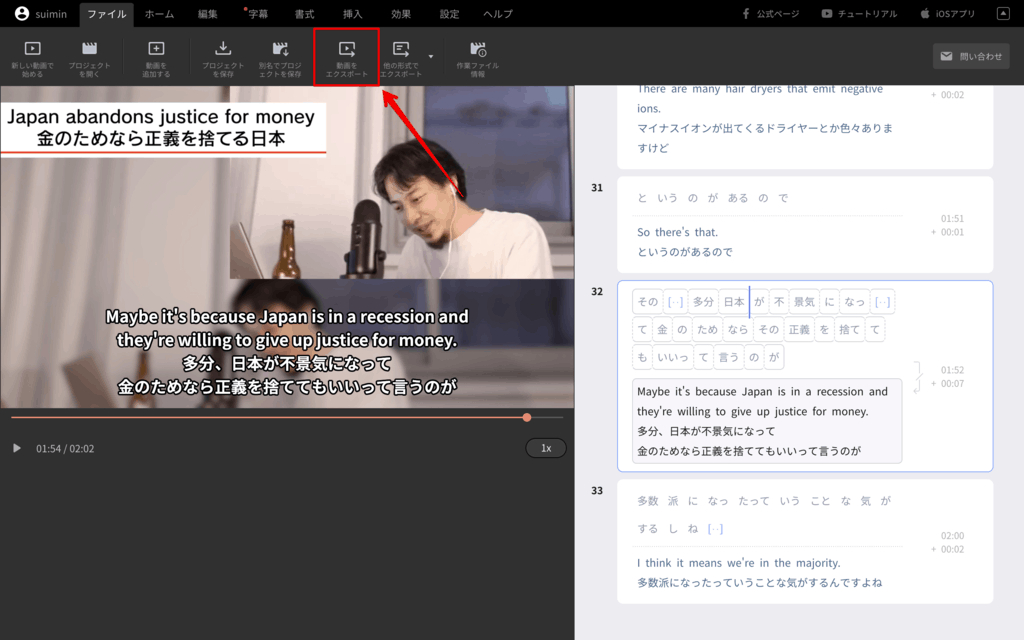Export in another format (他の形式でエクスポート)
The height and width of the screenshot is (640, 1024).
coord(400,58)
